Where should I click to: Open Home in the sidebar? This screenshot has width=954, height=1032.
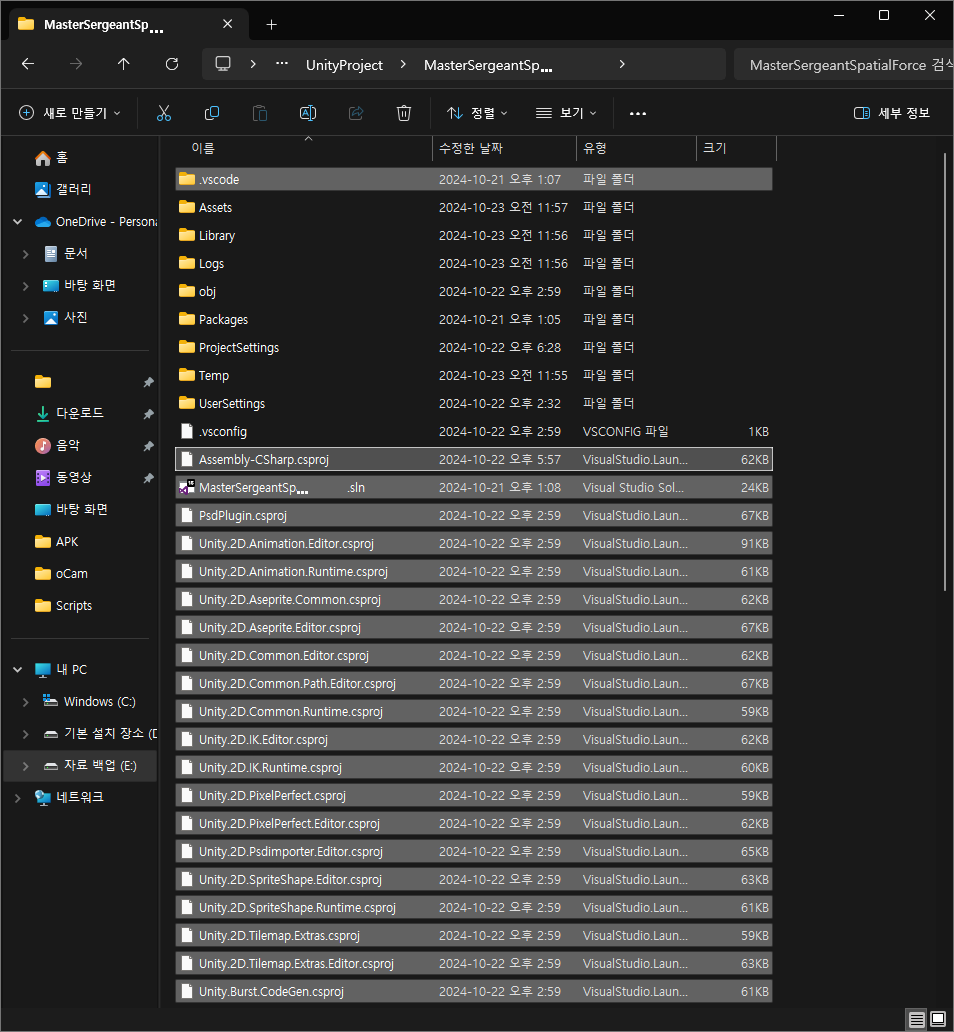tap(51, 158)
